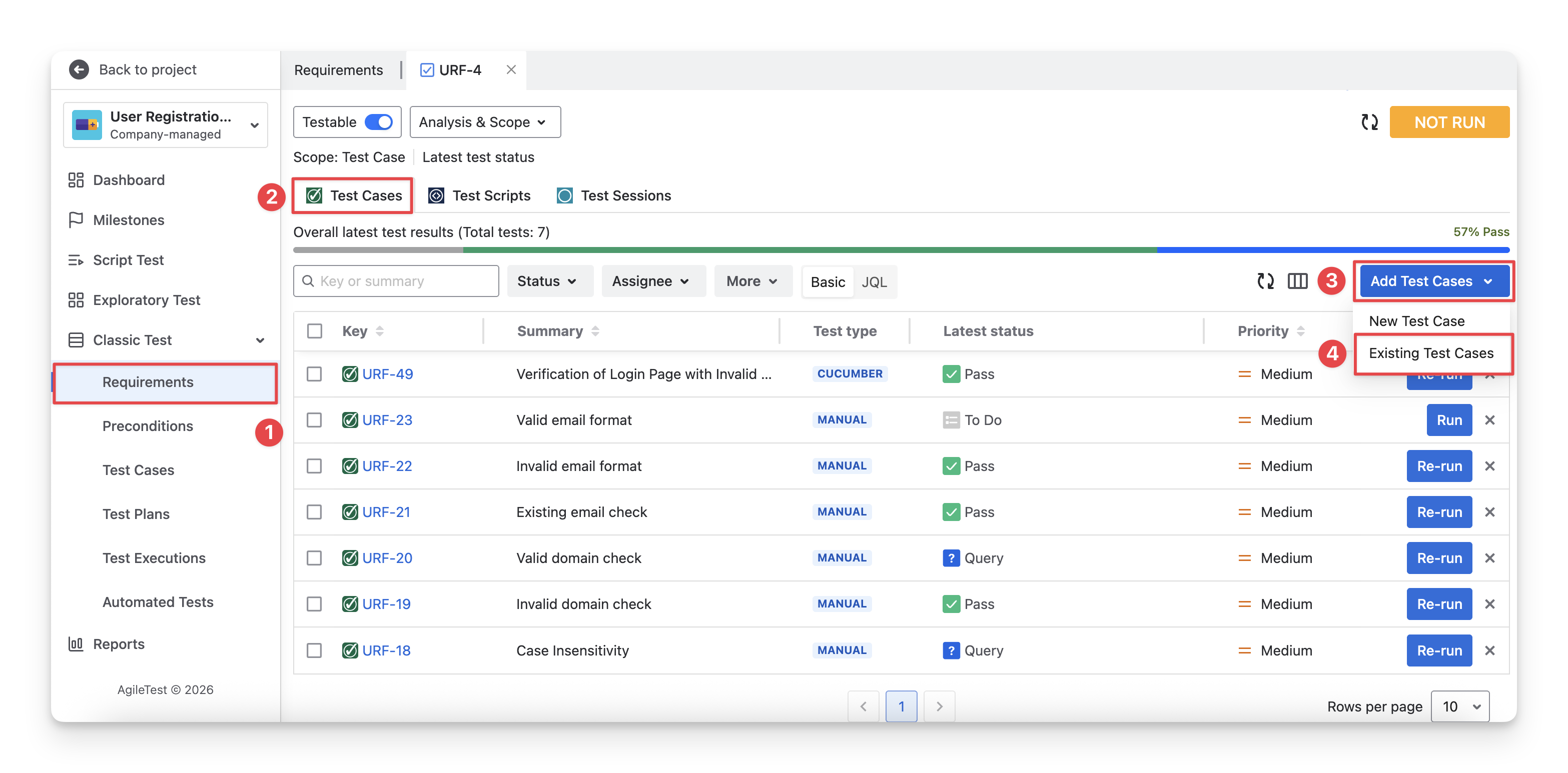Image resolution: width=1568 pixels, height=773 pixels.
Task: Open Dashboard from the sidebar icon
Action: (76, 180)
